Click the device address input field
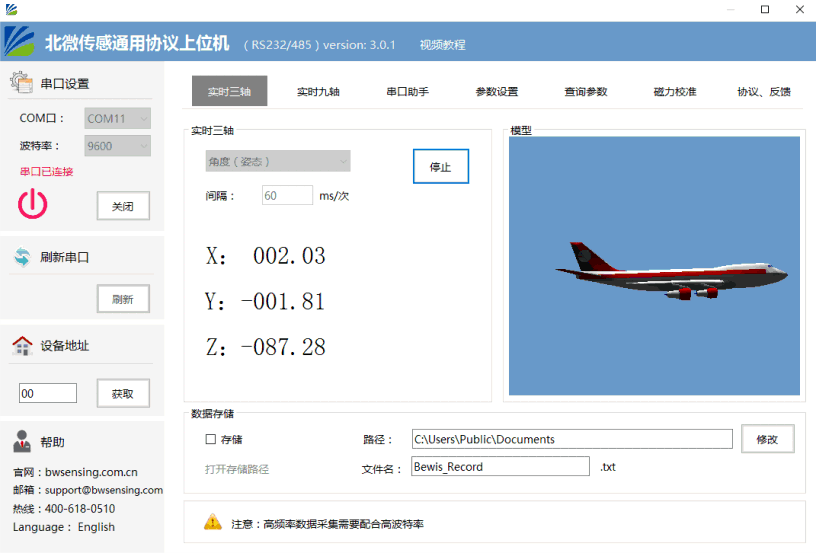Screen dimensions: 816x553 coord(48,393)
